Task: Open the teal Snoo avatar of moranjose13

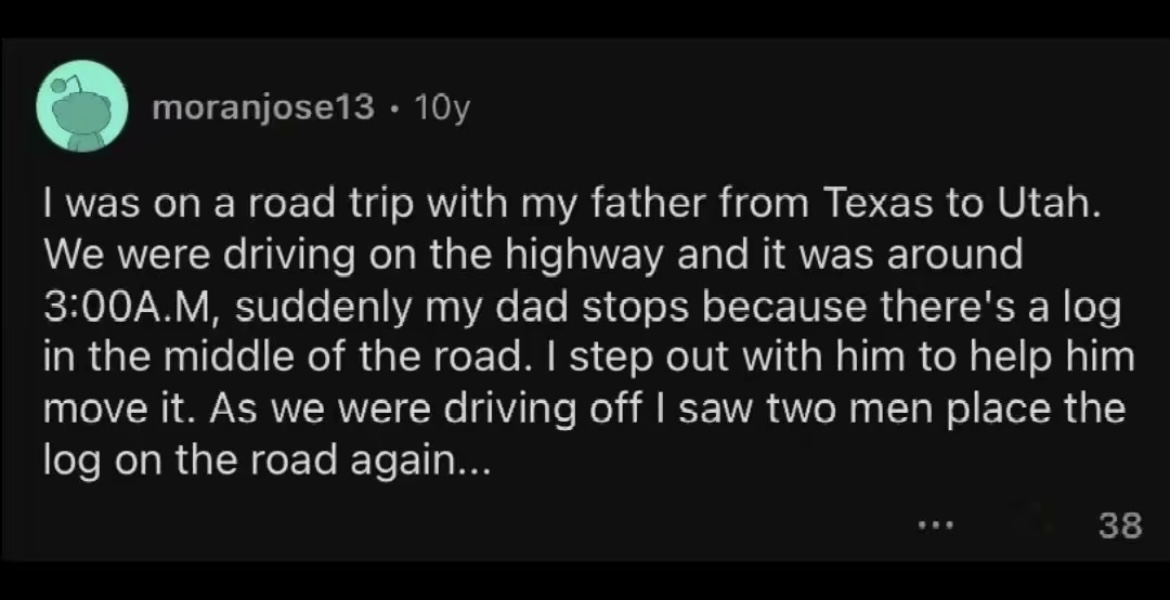Action: click(82, 106)
